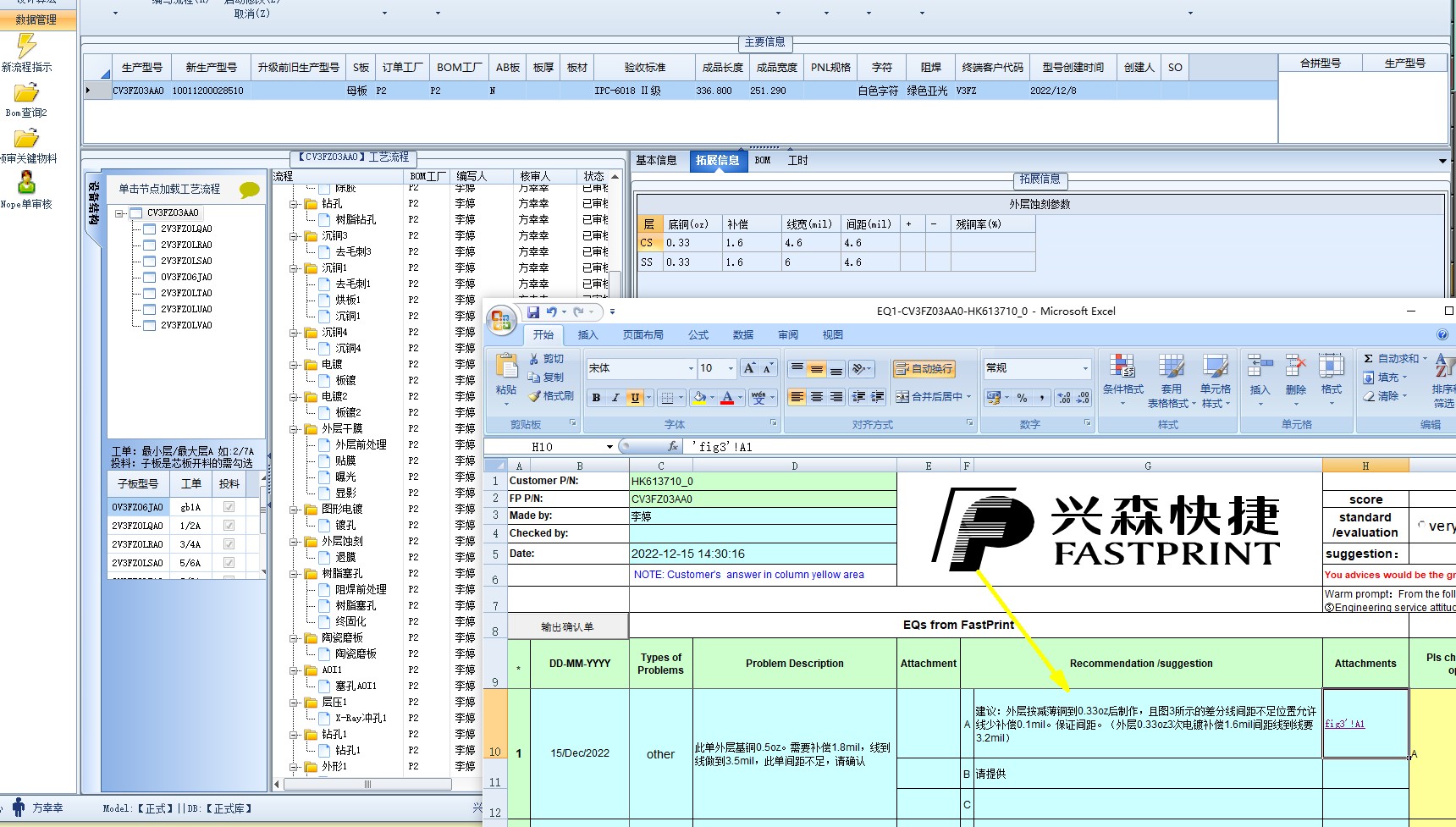Open the font name 宋体 dropdown
Image resolution: width=1456 pixels, height=827 pixels.
coord(691,368)
